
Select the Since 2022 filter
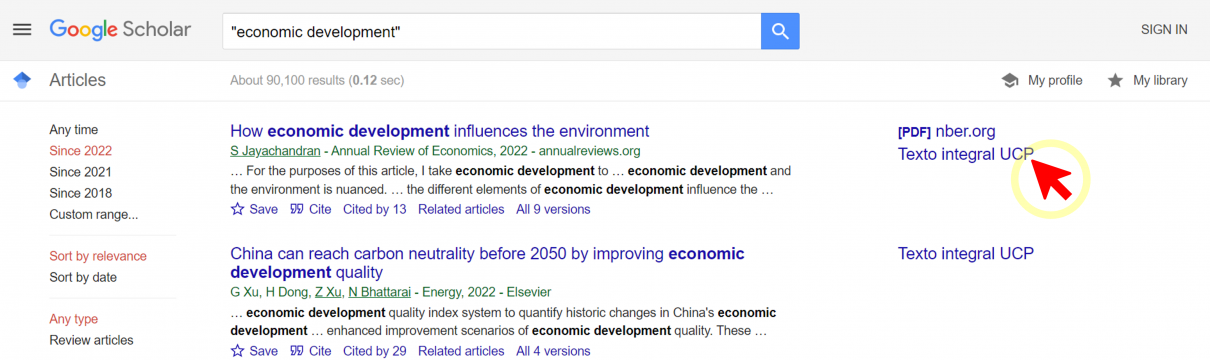pyautogui.click(x=80, y=151)
